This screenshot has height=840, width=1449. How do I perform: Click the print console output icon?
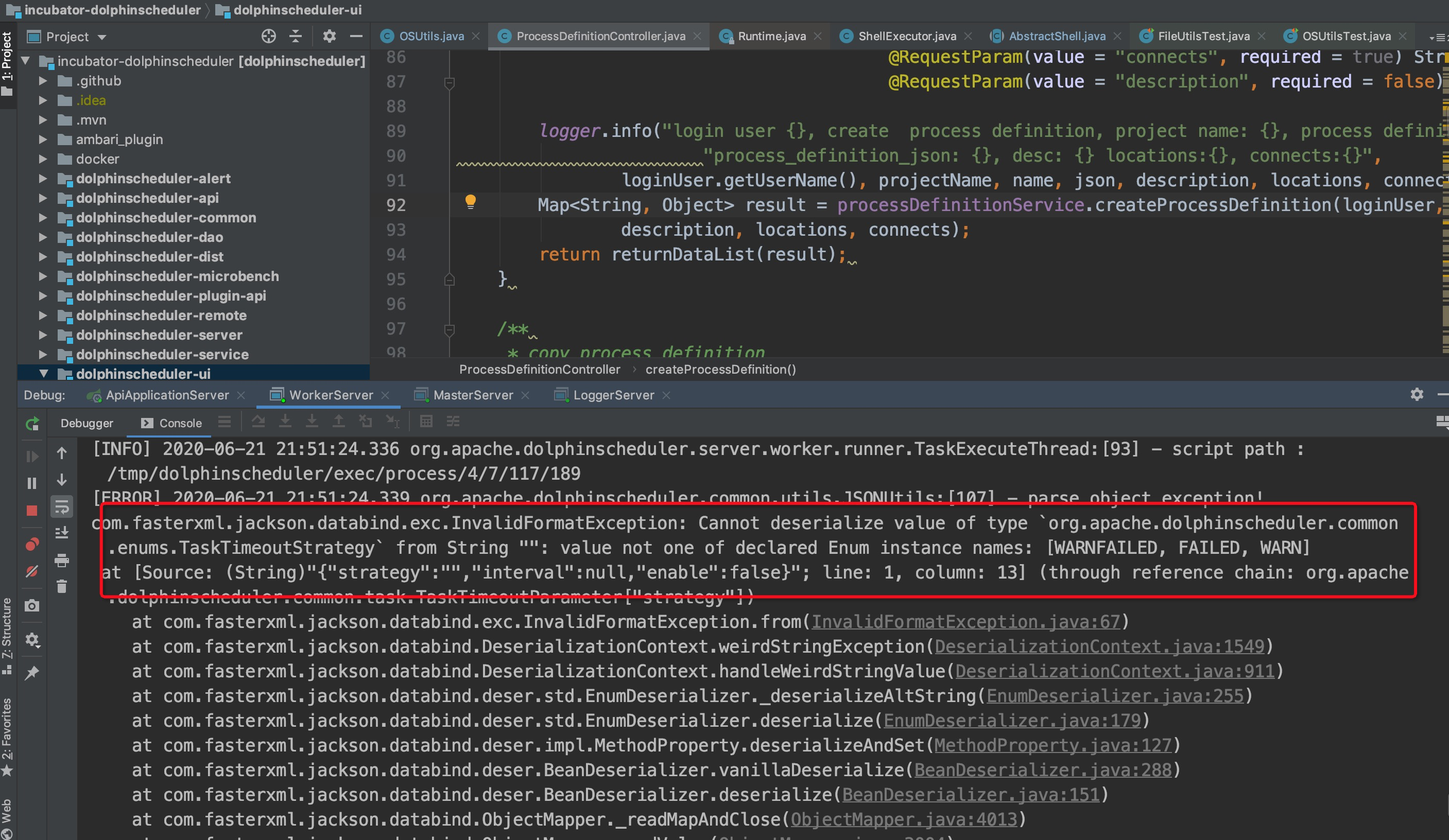point(62,560)
